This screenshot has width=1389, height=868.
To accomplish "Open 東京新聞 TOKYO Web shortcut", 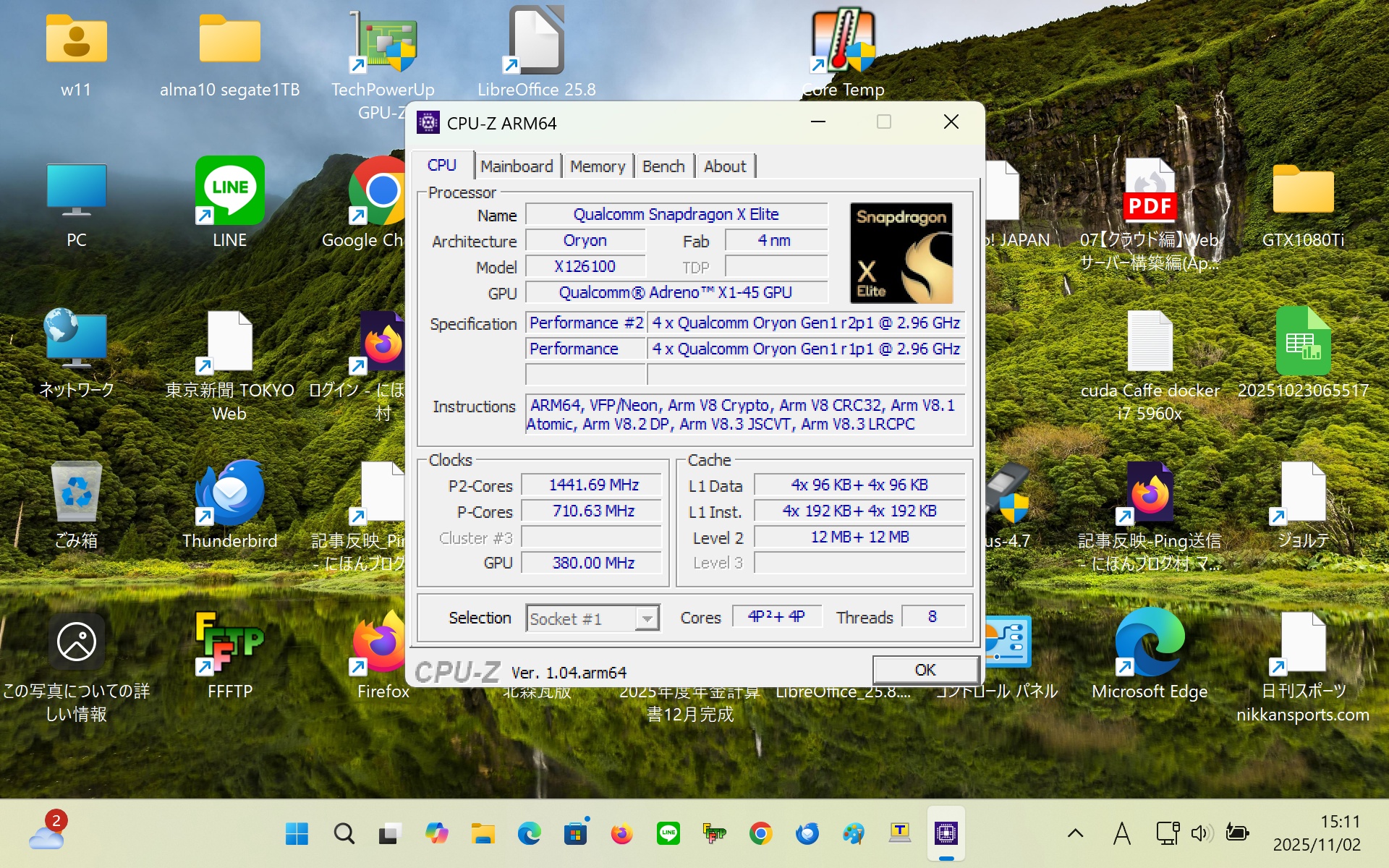I will (229, 367).
